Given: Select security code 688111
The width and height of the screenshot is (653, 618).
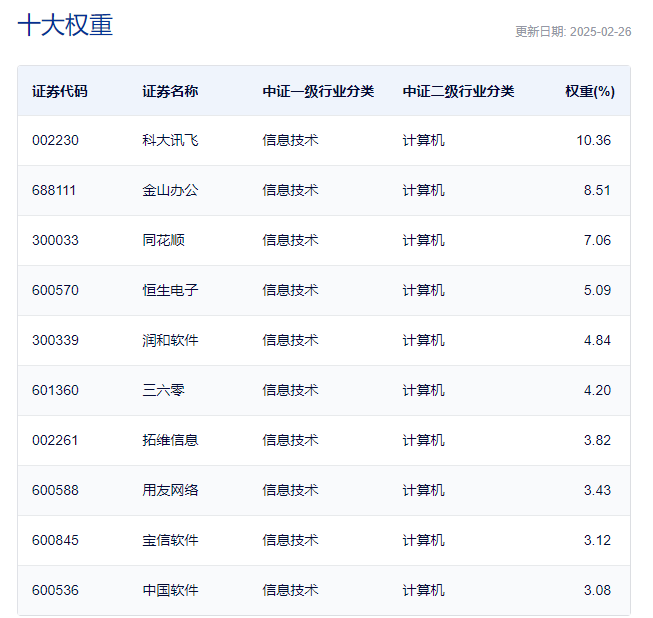Looking at the screenshot, I should (x=54, y=190).
